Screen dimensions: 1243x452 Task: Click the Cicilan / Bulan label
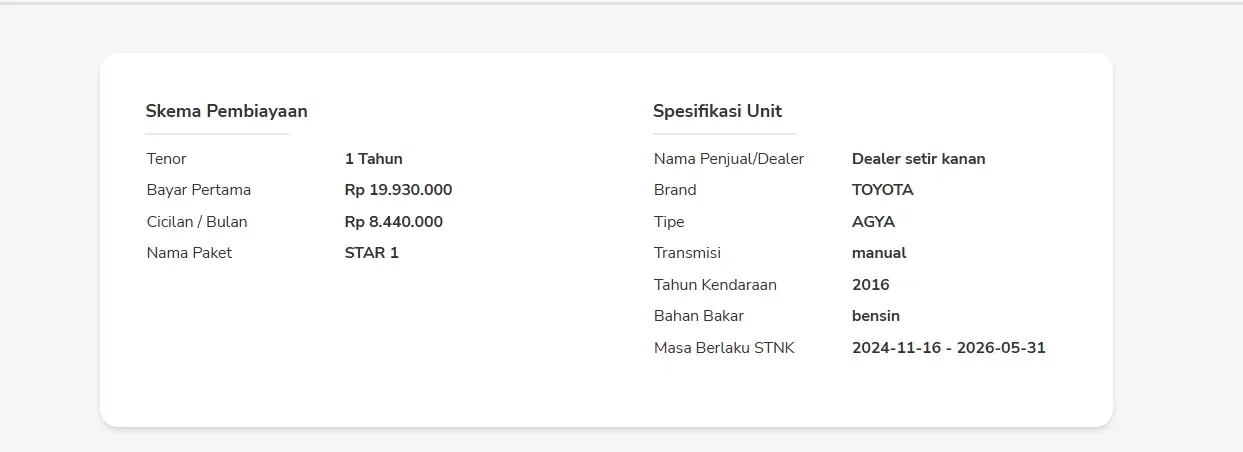pos(196,222)
